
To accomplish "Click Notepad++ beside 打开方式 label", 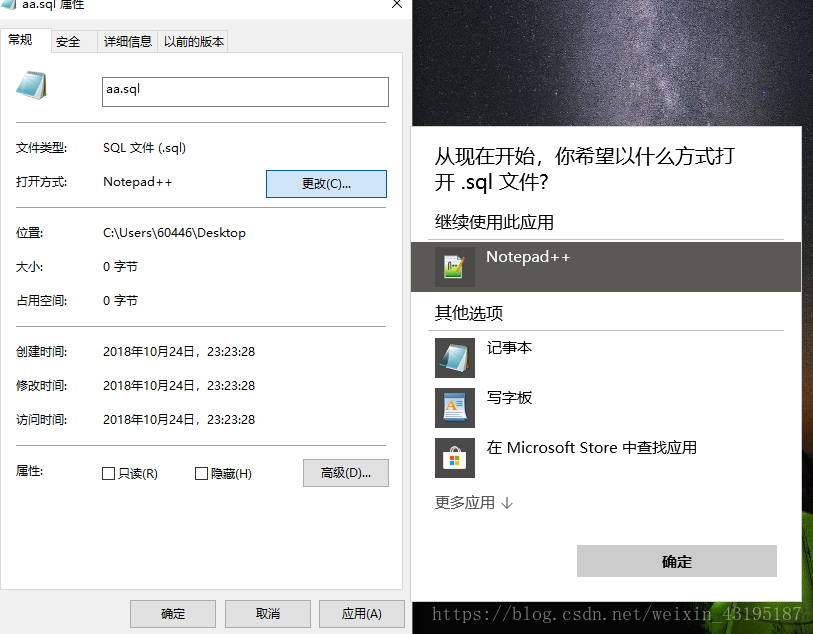I will 137,182.
